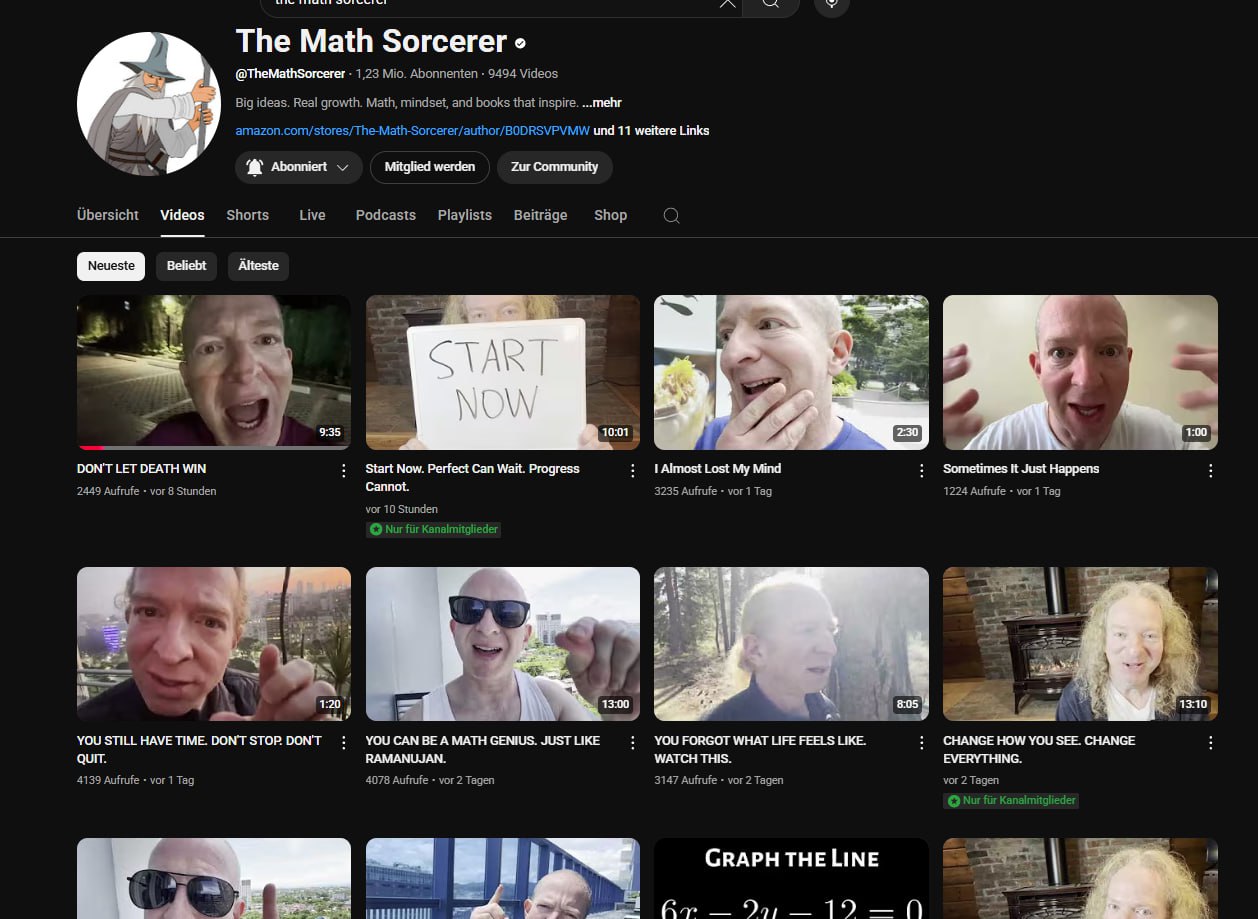
Task: Click the 2449 Aufrufe view count
Action: tap(108, 491)
